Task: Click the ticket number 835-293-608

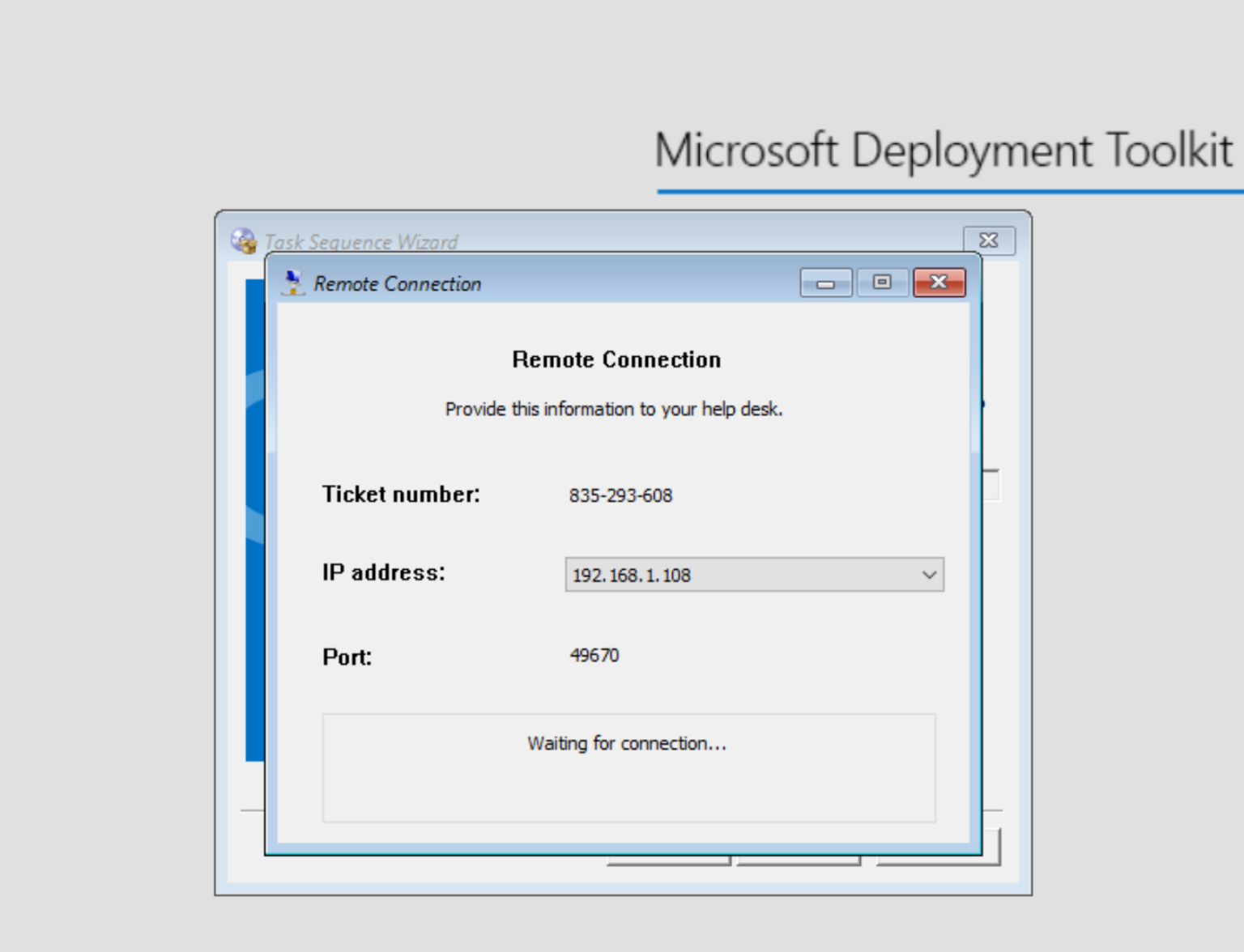Action: pos(621,495)
